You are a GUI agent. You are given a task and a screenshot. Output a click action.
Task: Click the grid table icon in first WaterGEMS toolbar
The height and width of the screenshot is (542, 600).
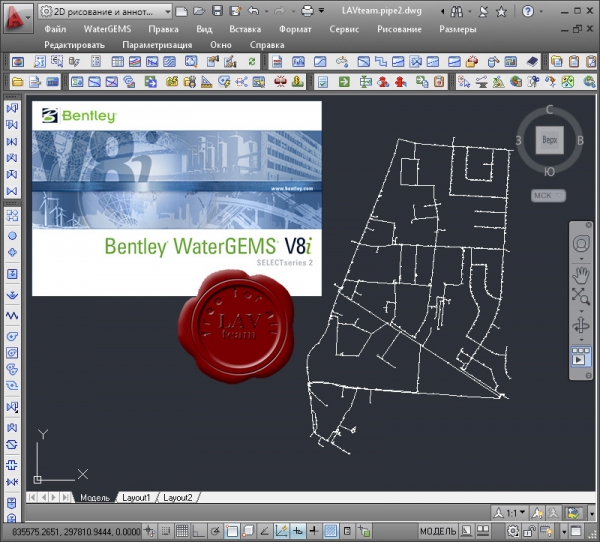click(117, 61)
